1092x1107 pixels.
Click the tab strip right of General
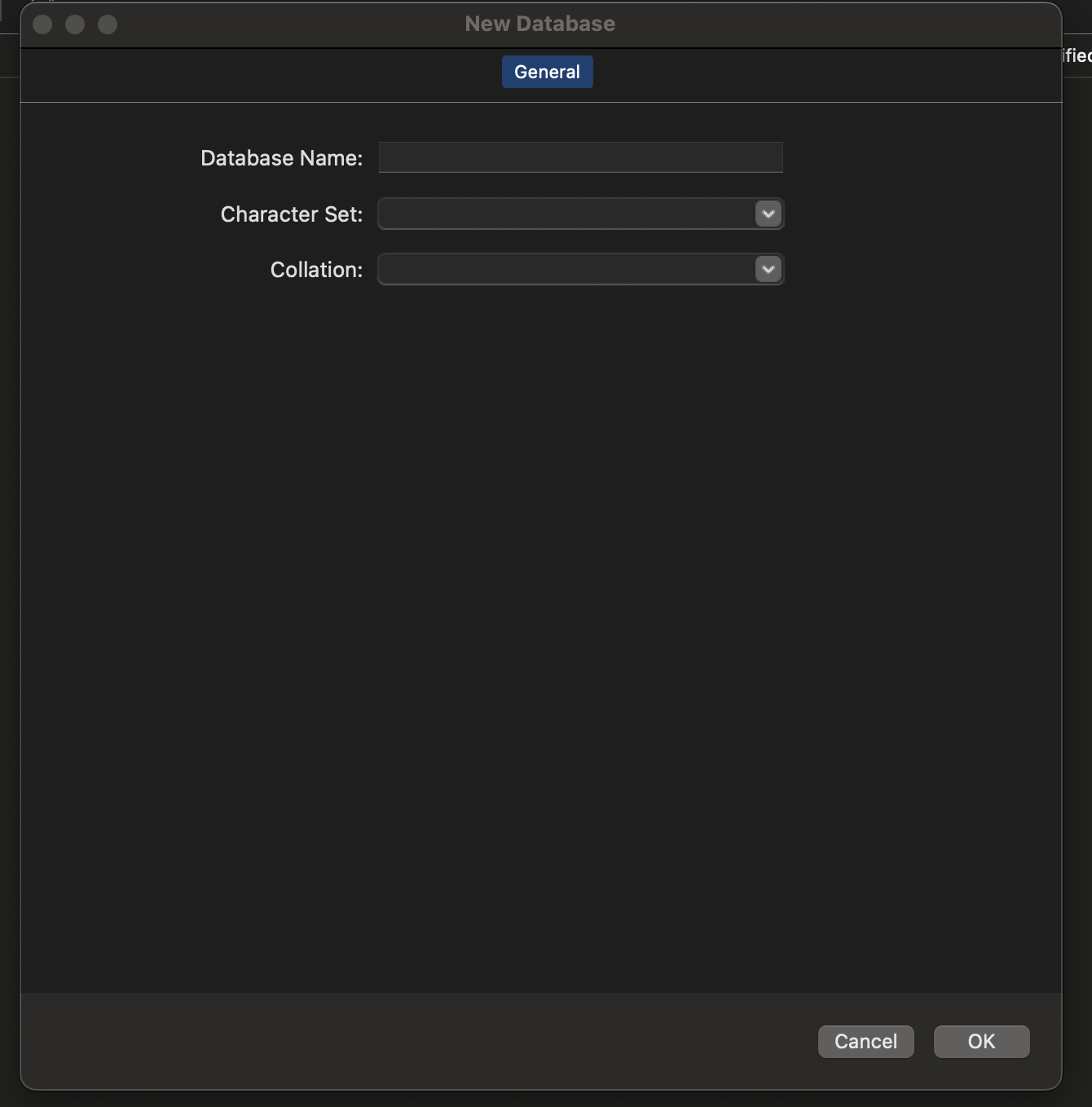815,75
